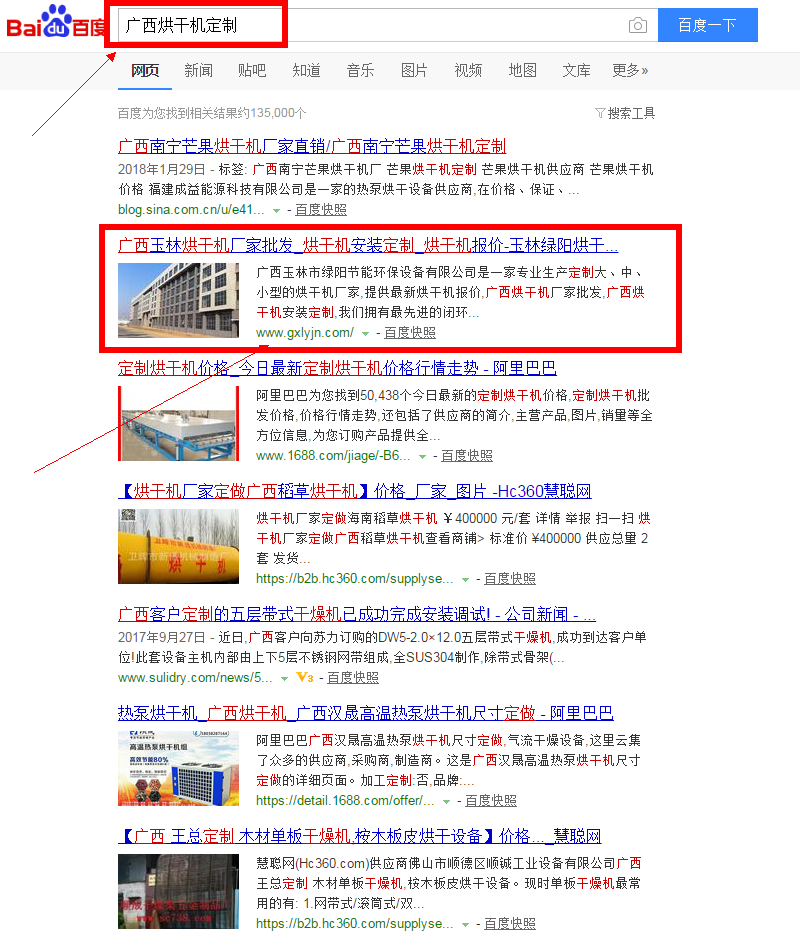Open 热泵烘干机 广西汉晟 阿里巴巴 link
This screenshot has height=936, width=800.
pyautogui.click(x=366, y=713)
